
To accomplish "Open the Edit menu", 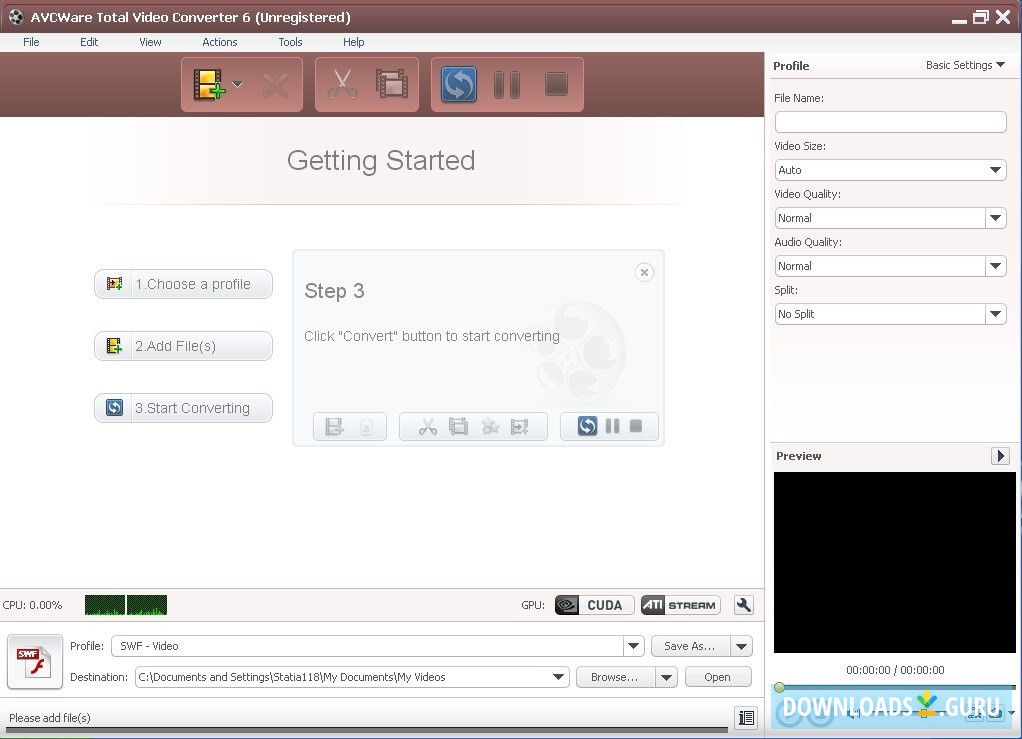I will 89,42.
